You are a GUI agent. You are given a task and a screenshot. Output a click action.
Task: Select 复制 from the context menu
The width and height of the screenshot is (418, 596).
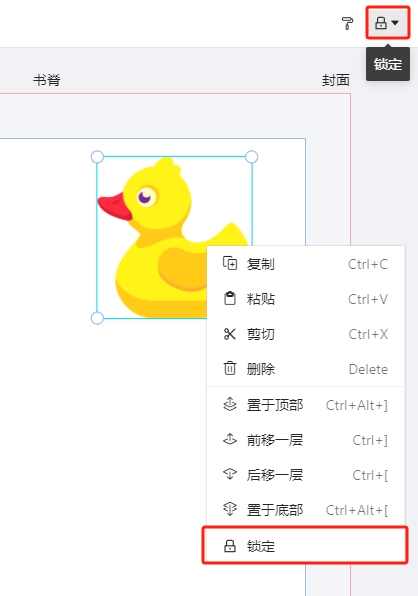tap(306, 264)
